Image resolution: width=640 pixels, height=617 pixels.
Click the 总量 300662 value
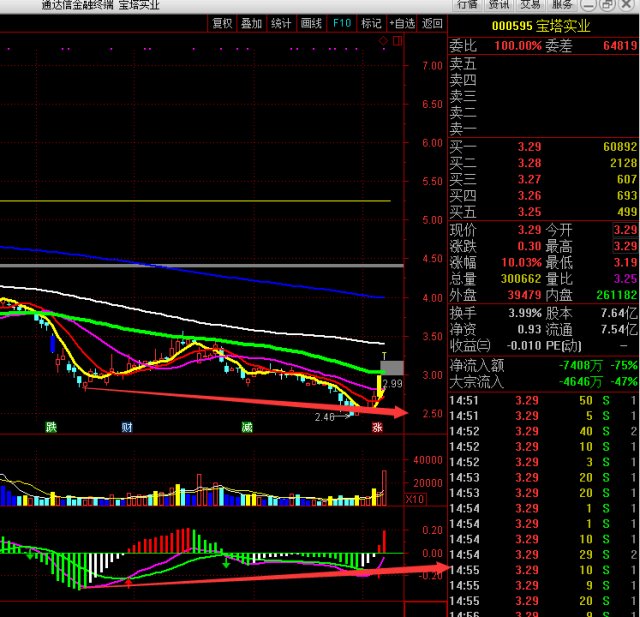[x=521, y=279]
